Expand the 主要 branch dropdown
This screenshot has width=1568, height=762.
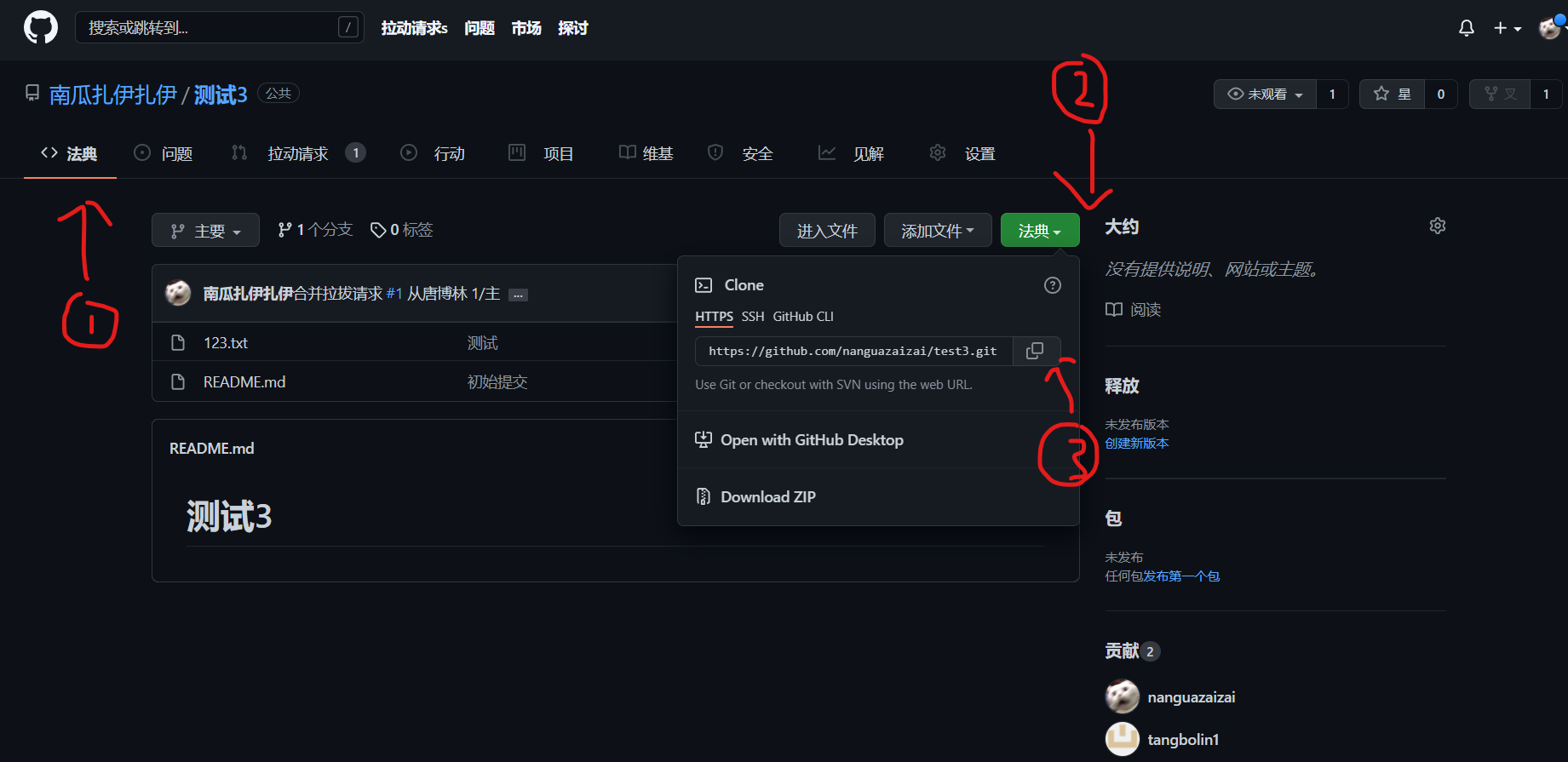(205, 230)
